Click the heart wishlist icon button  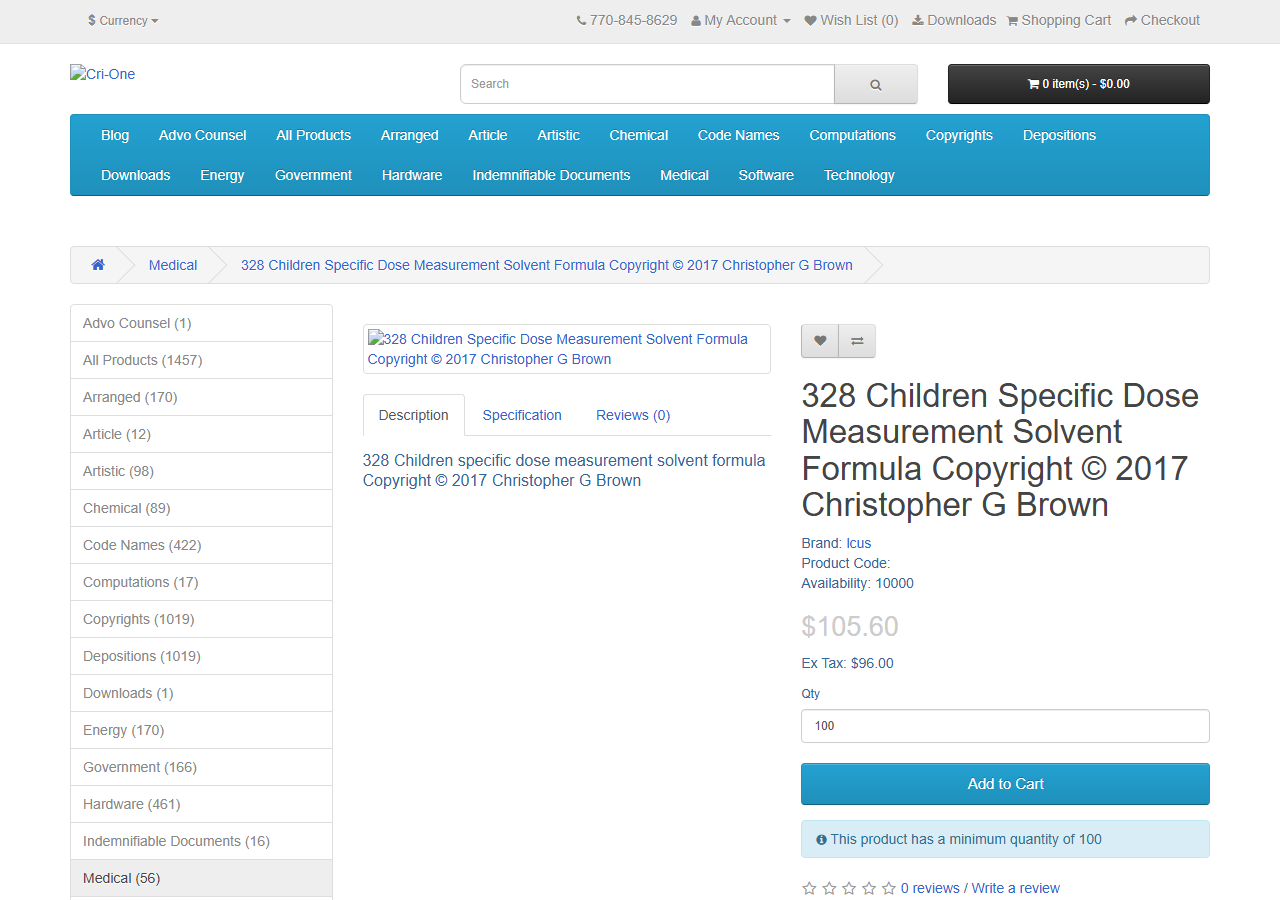(820, 341)
